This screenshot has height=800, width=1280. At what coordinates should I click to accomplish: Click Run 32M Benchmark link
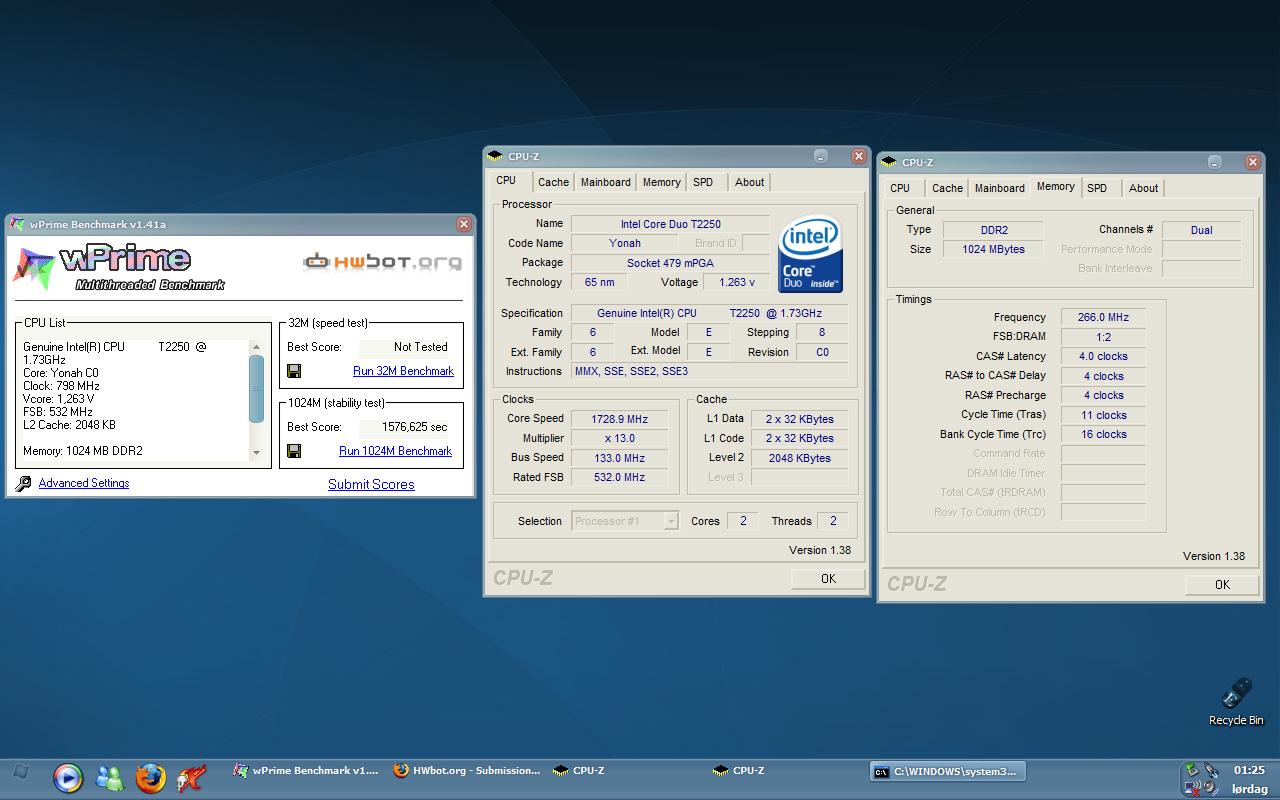coord(403,371)
